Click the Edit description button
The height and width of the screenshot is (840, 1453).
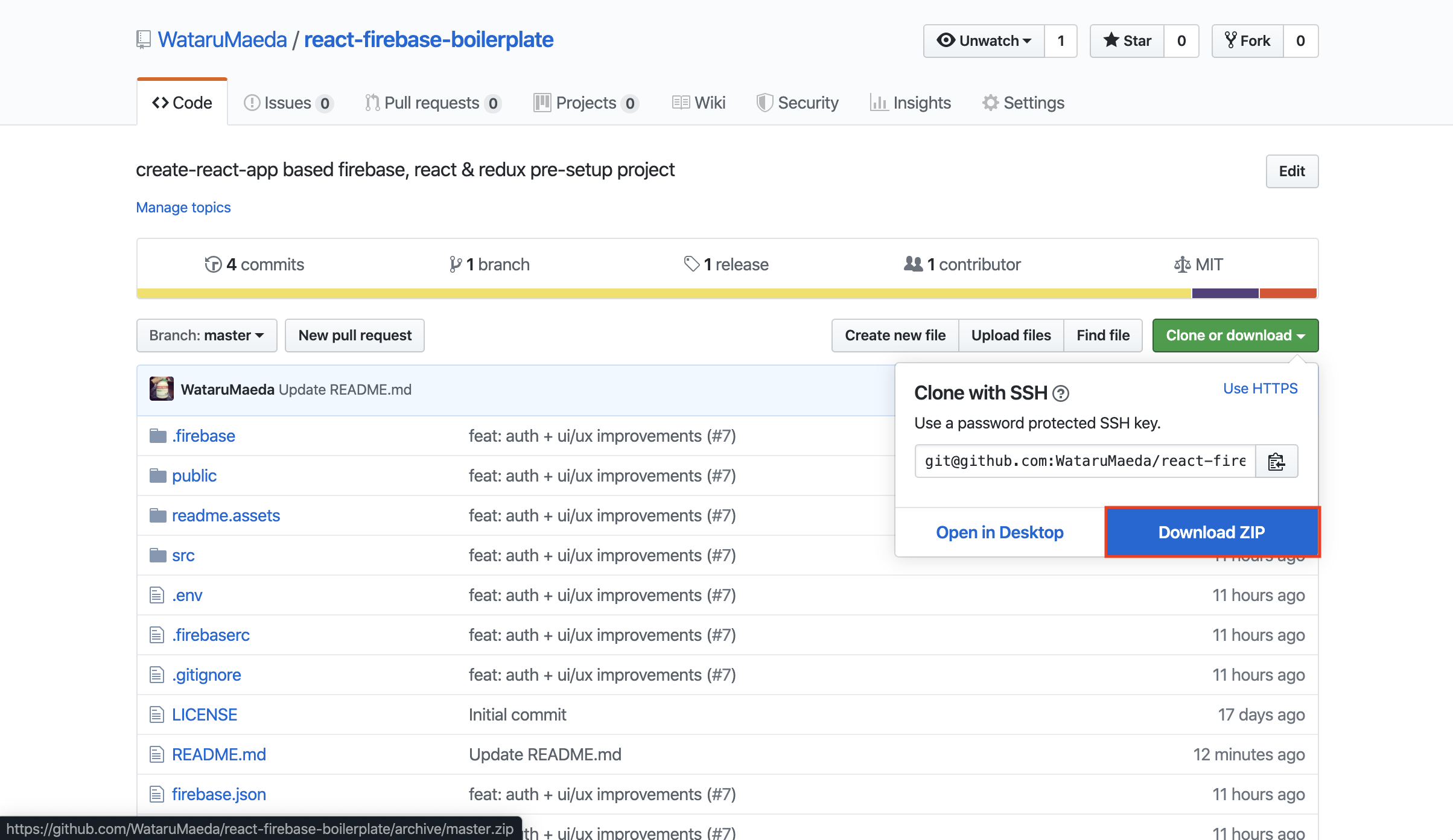1292,171
